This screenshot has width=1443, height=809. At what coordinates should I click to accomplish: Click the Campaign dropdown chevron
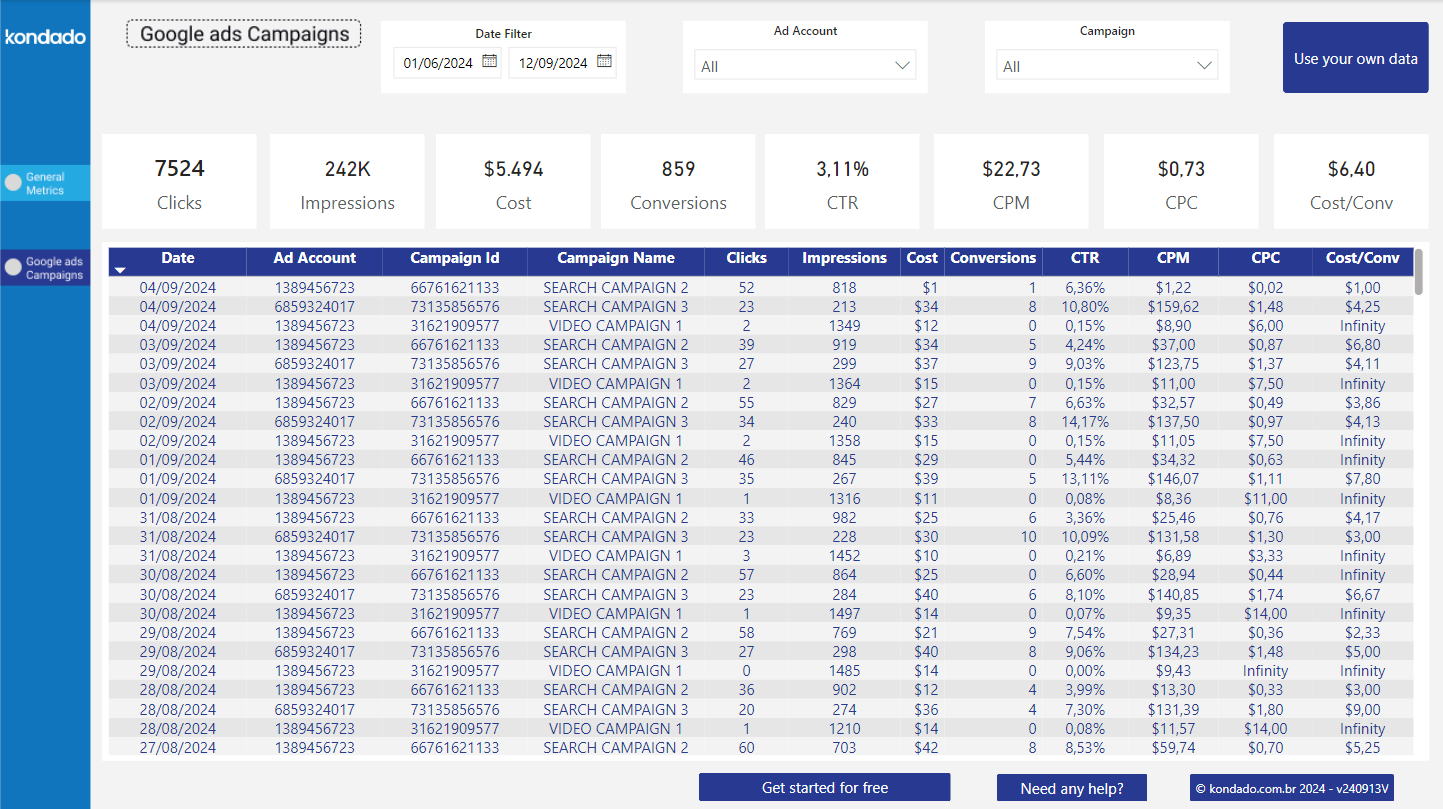pyautogui.click(x=1206, y=63)
